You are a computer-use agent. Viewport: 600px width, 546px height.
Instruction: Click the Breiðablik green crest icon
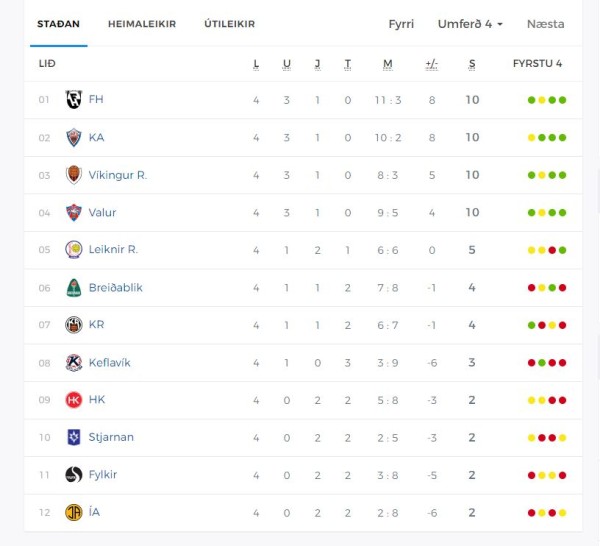tap(73, 288)
